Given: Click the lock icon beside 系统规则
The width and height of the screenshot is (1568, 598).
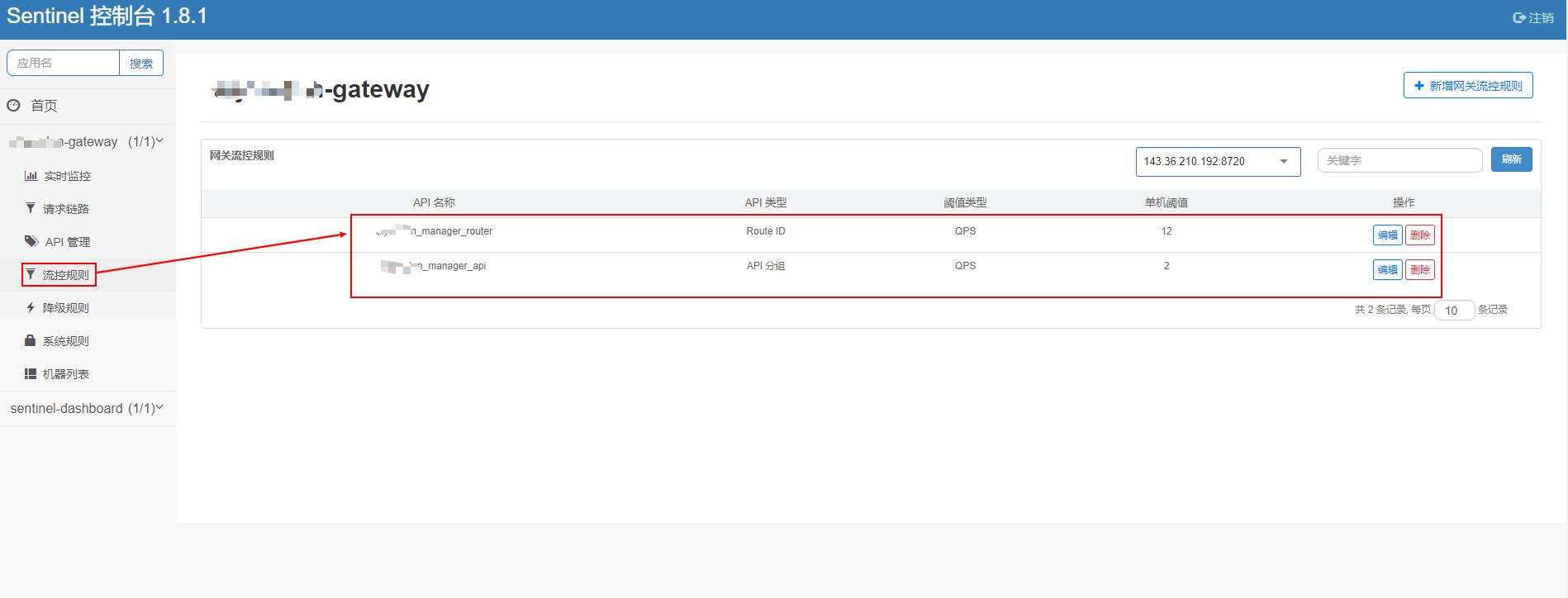Looking at the screenshot, I should pos(31,340).
